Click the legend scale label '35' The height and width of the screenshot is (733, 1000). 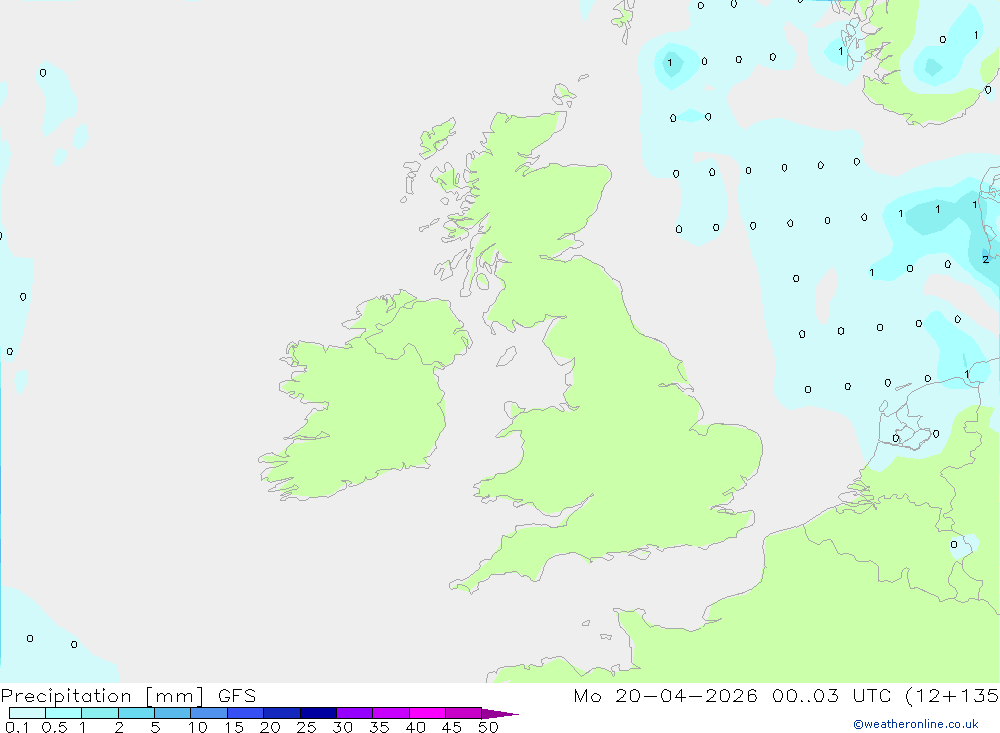[379, 727]
